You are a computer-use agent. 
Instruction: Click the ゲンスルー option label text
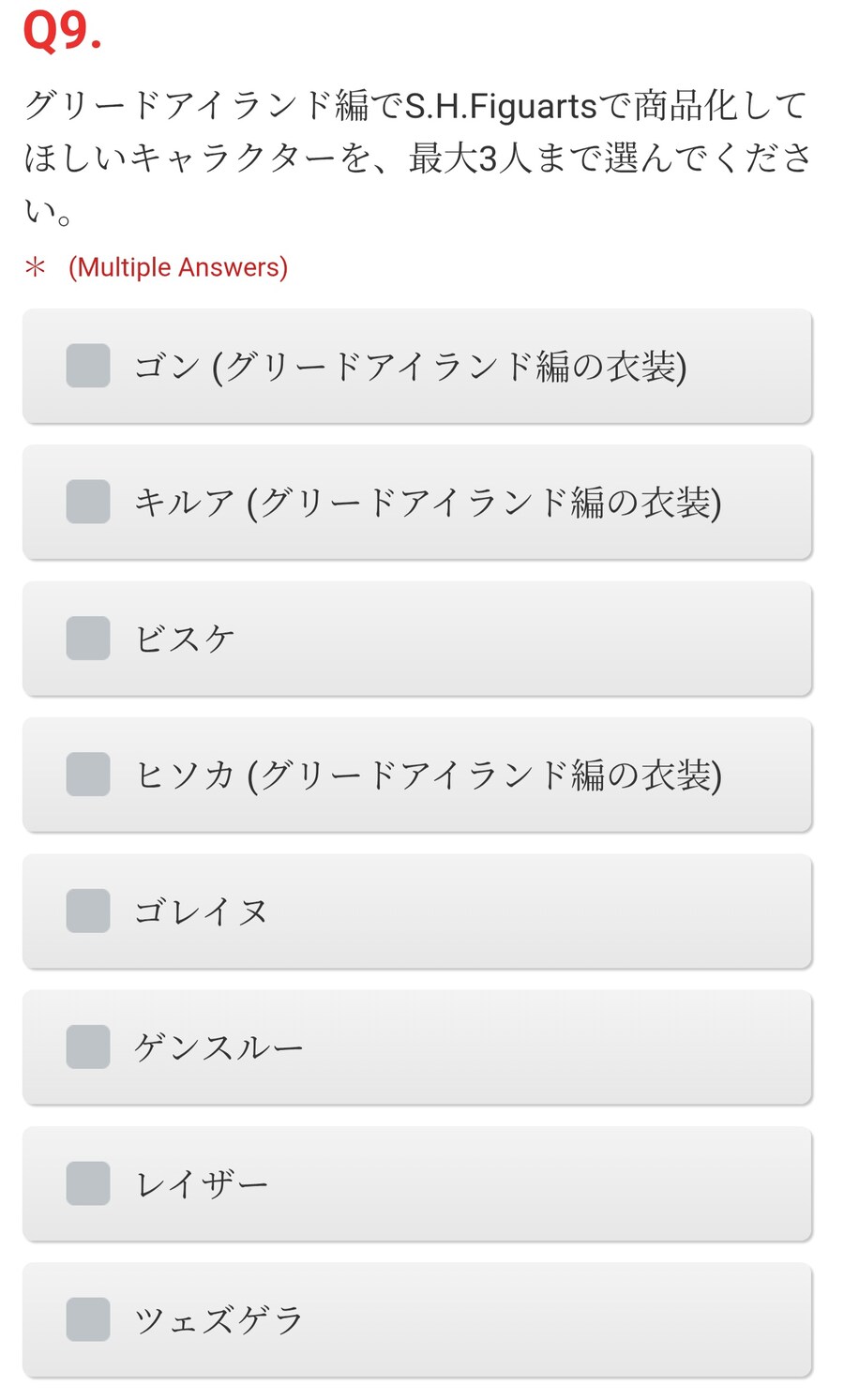tap(219, 1047)
